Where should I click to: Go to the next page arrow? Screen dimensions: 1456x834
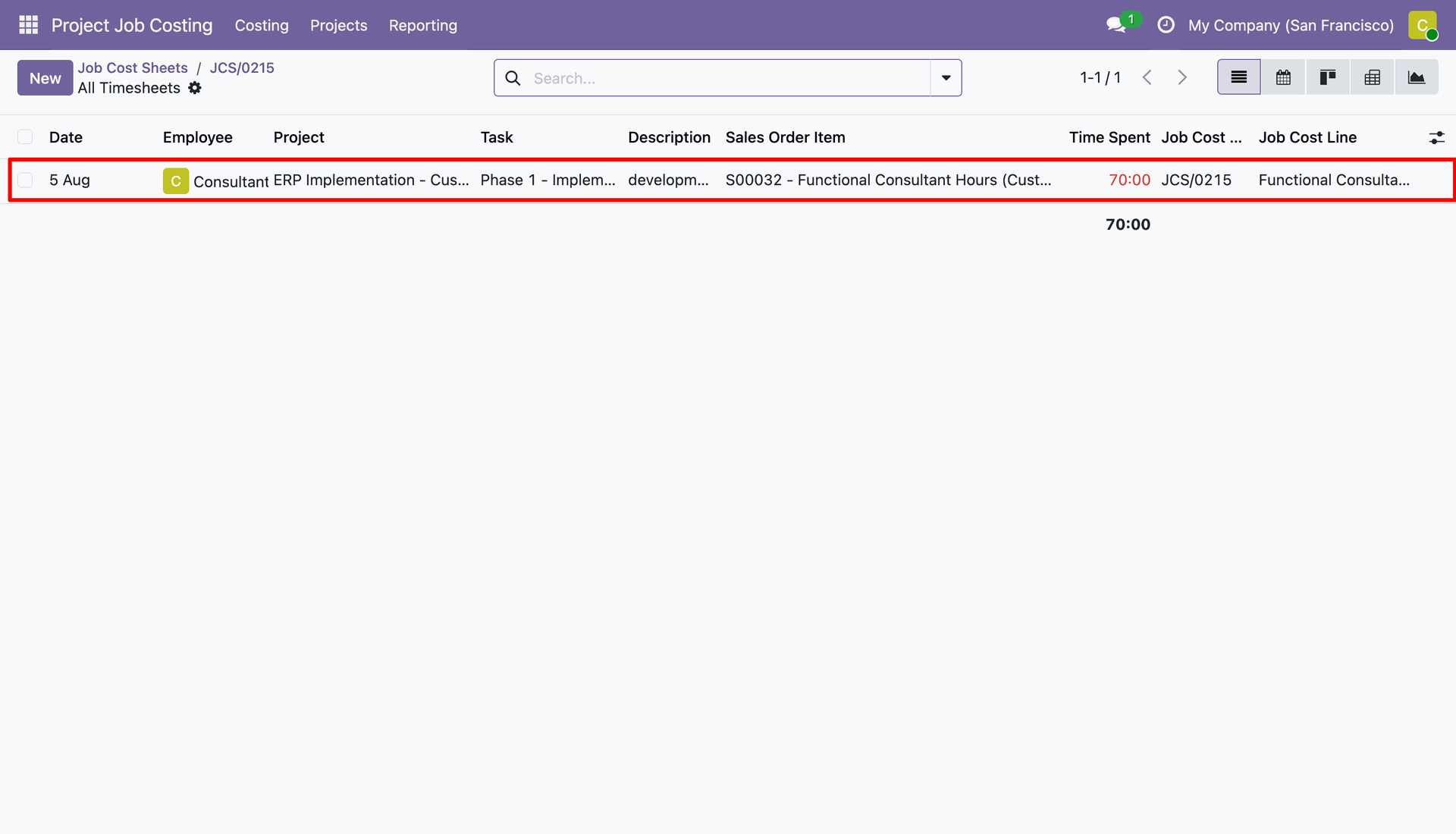[1181, 77]
